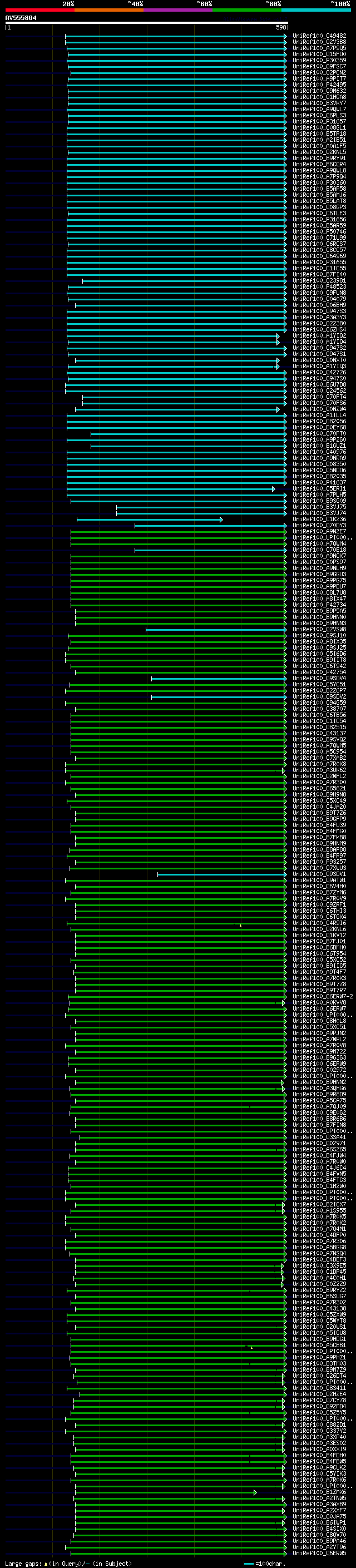Image resolution: width=356 pixels, height=1568 pixels.
Task: Open hit UniRef100_Q70FT4
Action: point(319,397)
